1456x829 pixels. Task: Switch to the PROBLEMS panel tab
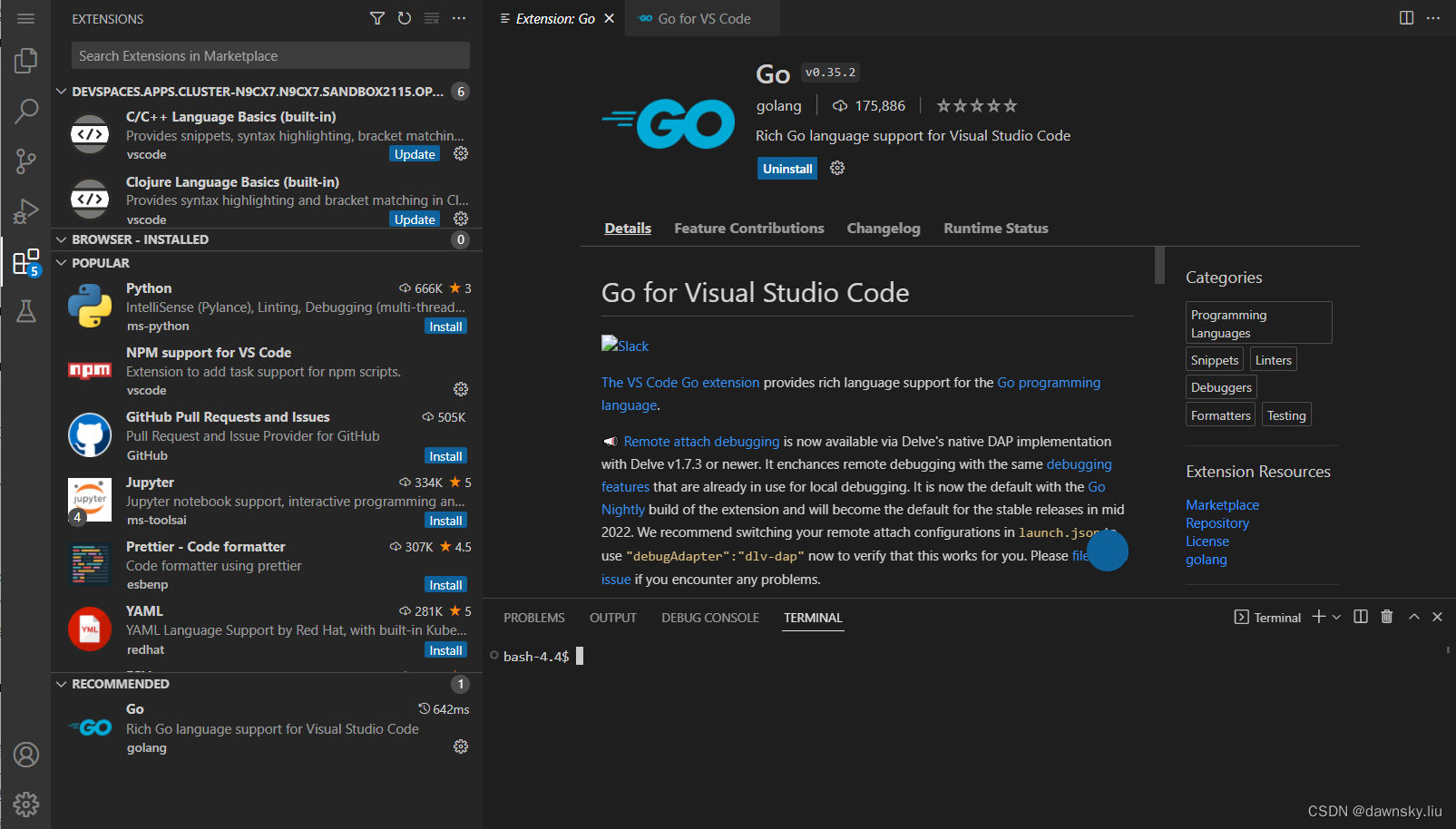[534, 618]
